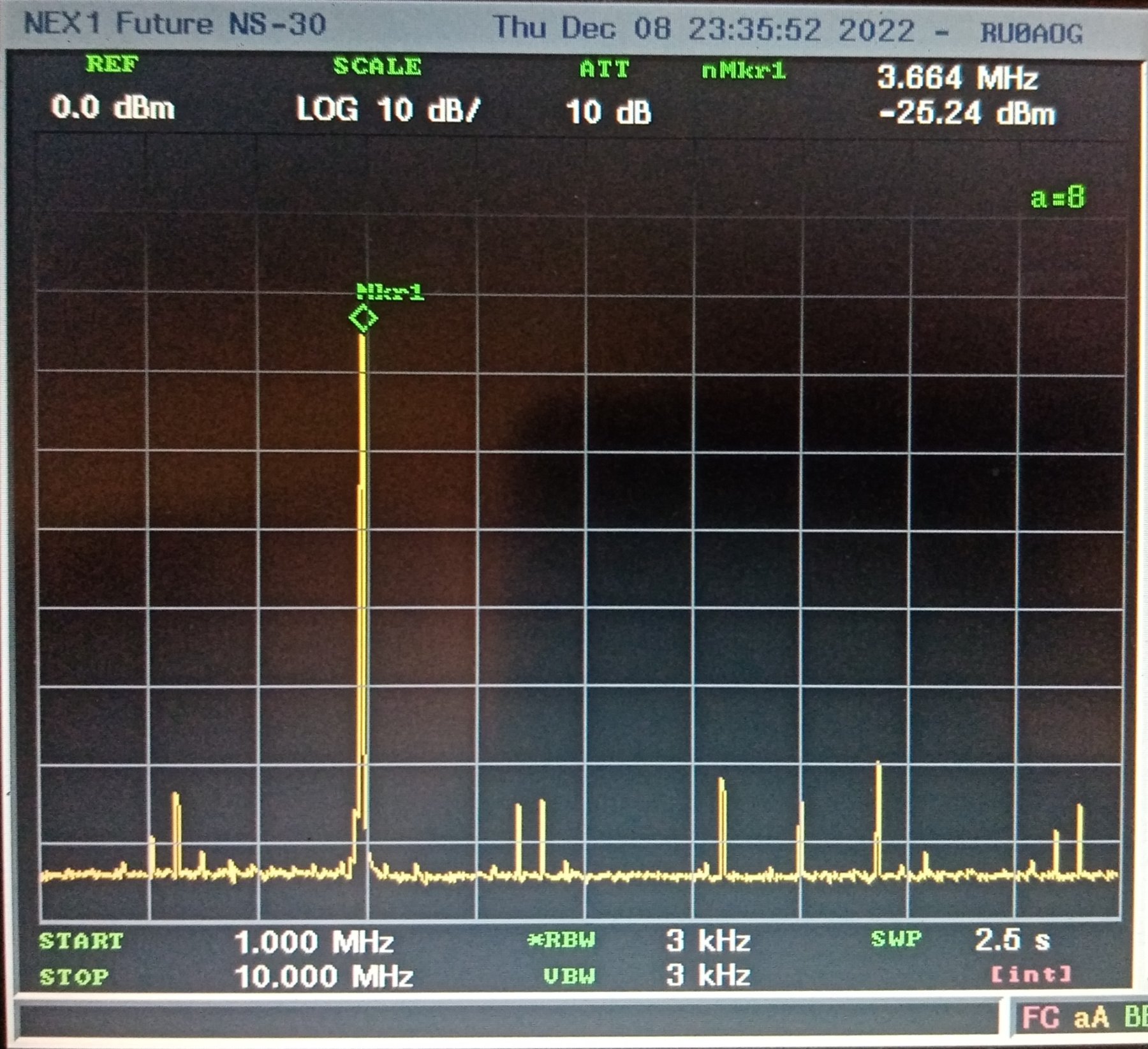Select the SCALE label

pos(377,66)
